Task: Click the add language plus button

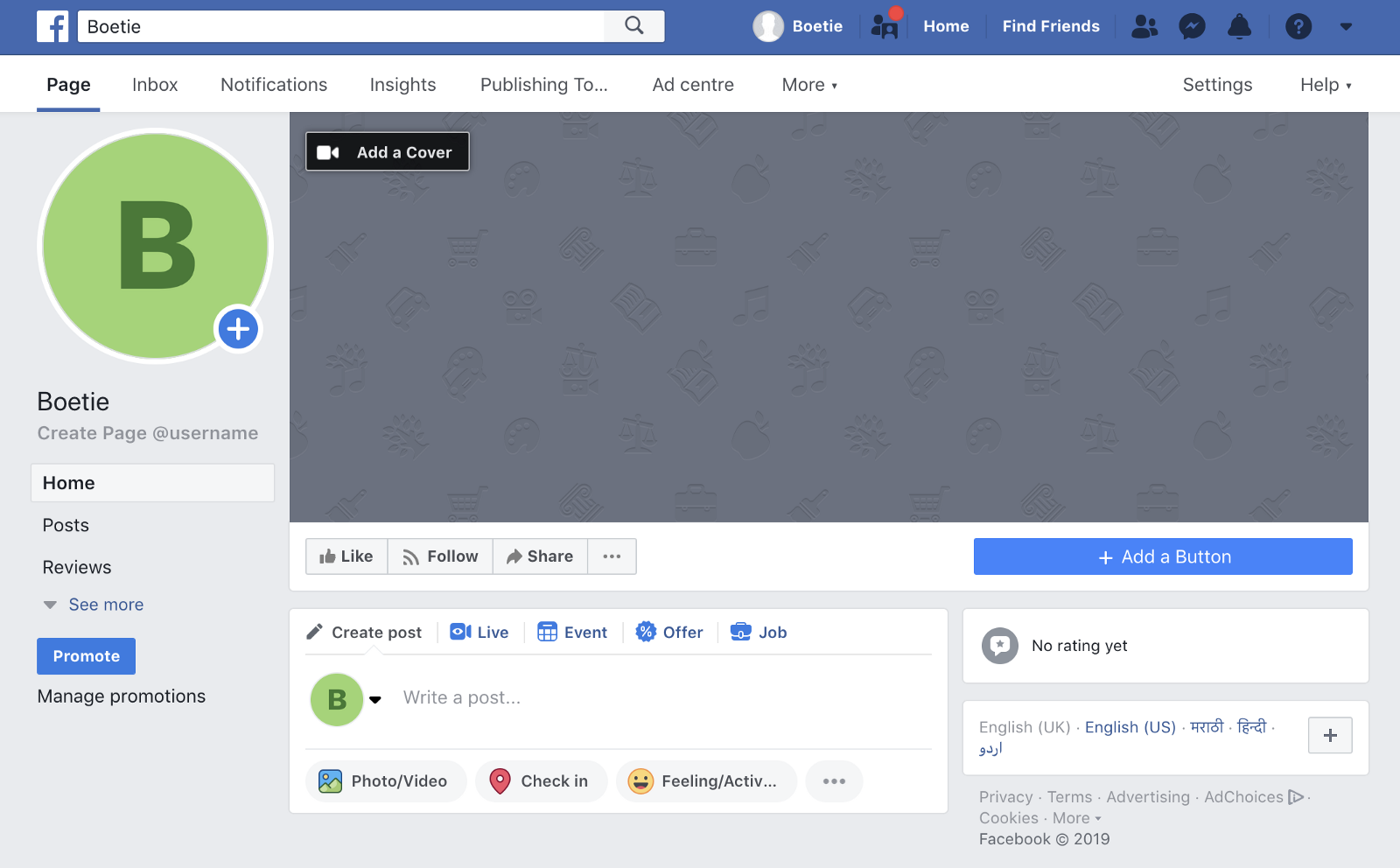Action: [x=1330, y=735]
